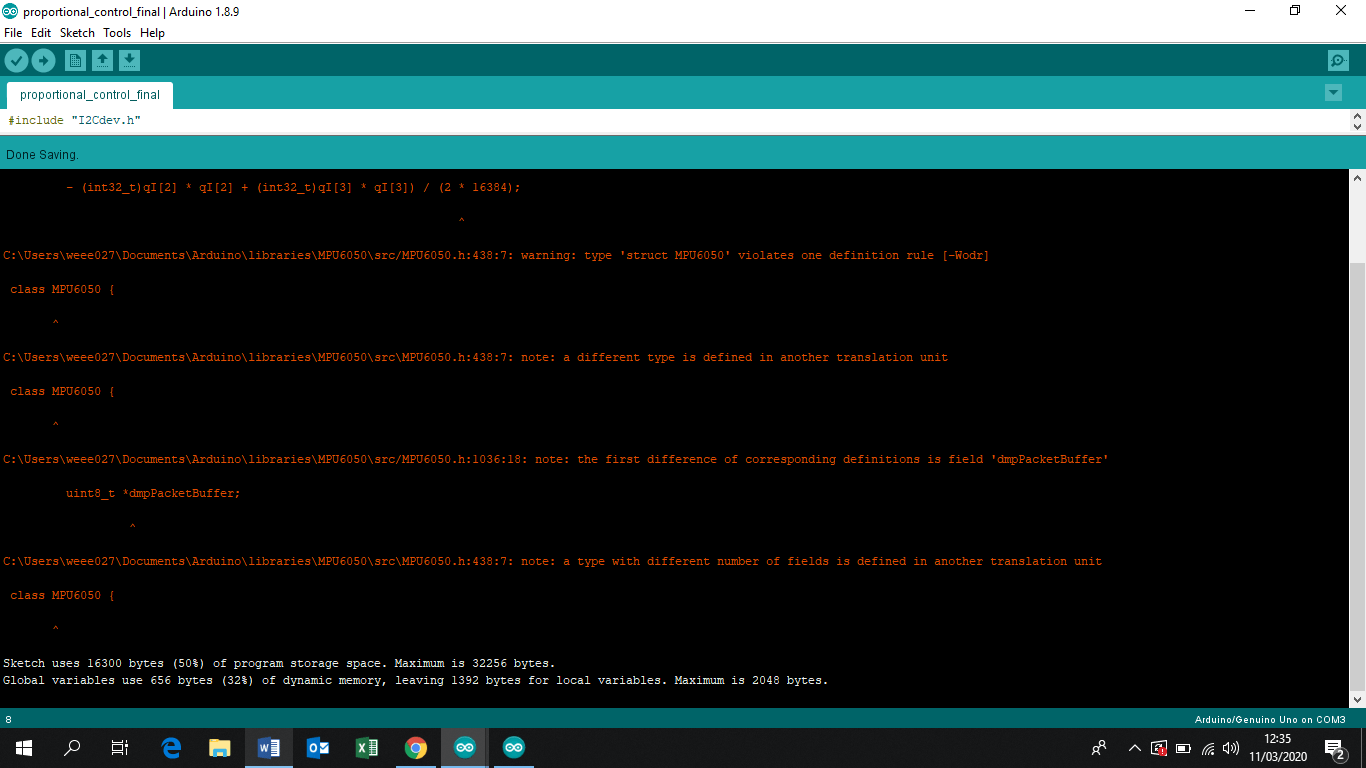Click the volume speaker tray icon

click(1231, 748)
